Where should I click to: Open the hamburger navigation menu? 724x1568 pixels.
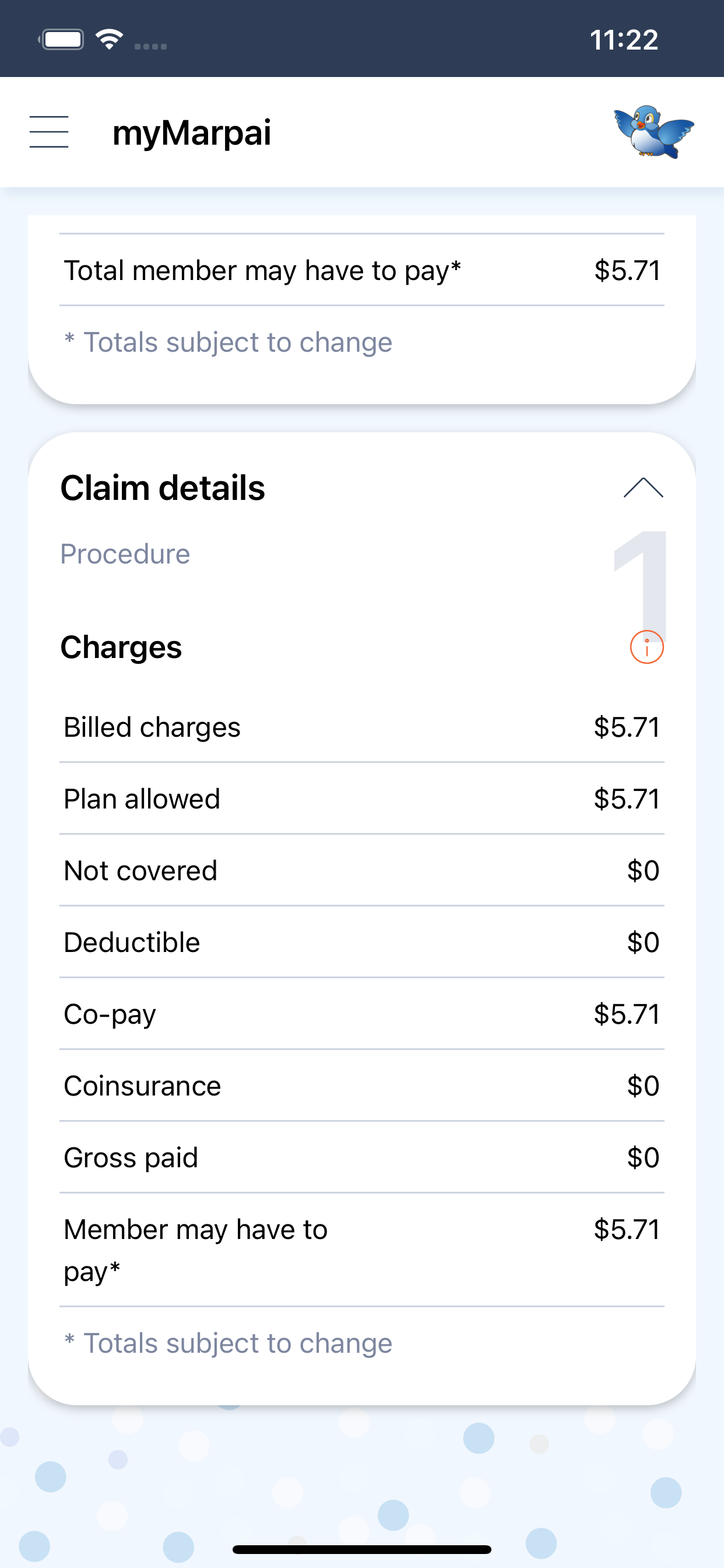(x=48, y=132)
